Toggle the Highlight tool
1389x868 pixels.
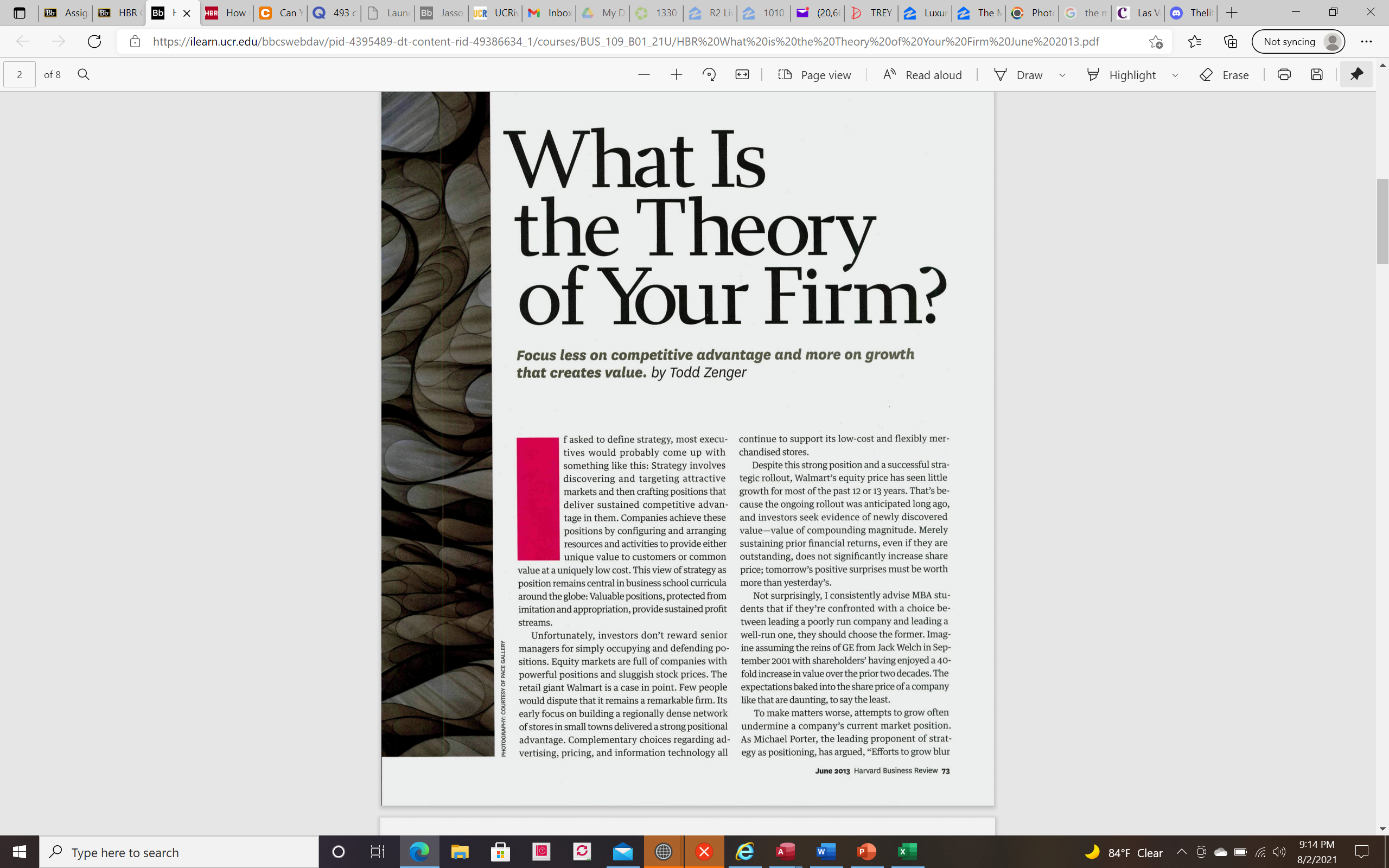(x=1121, y=75)
